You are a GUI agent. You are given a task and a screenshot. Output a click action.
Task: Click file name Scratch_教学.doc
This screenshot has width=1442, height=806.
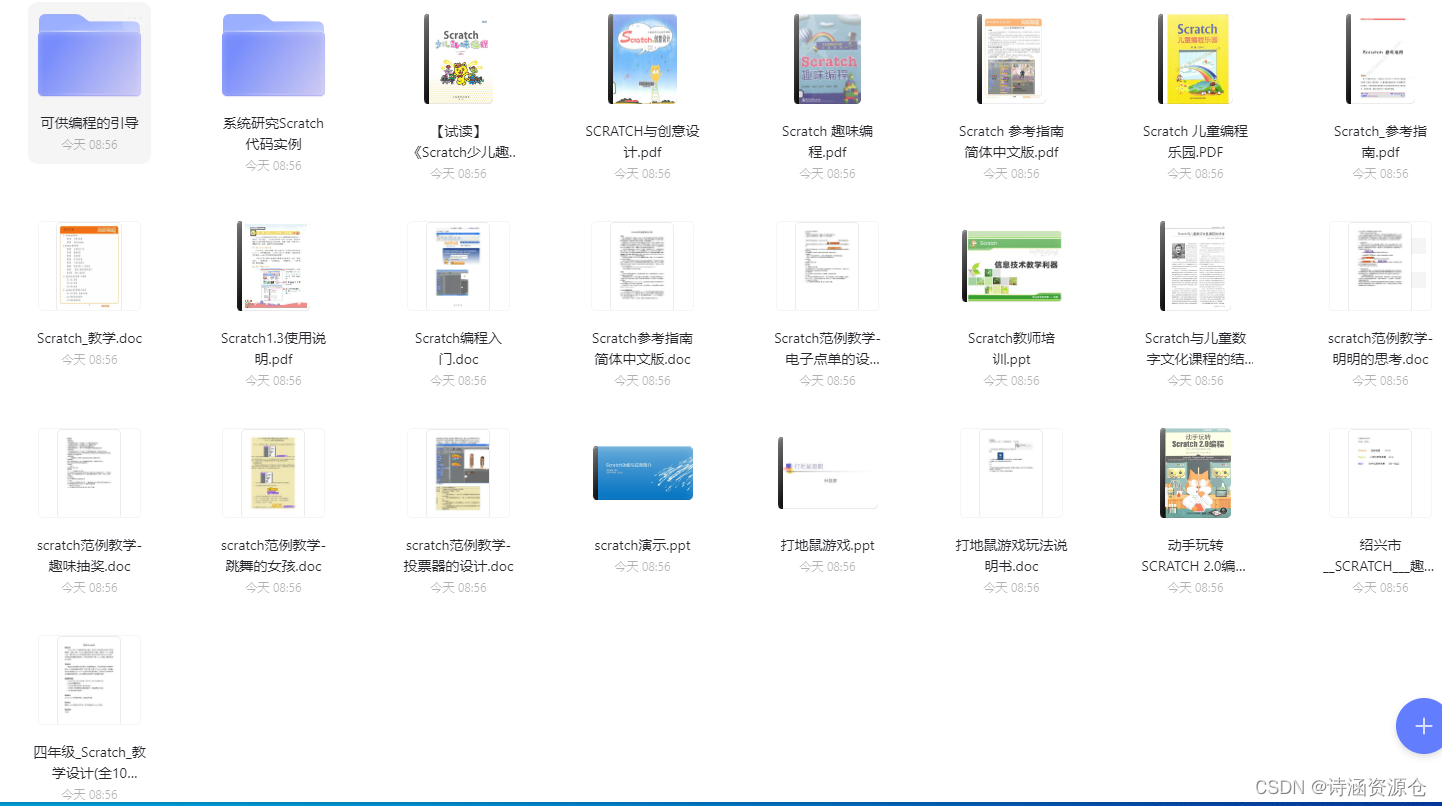coord(89,338)
